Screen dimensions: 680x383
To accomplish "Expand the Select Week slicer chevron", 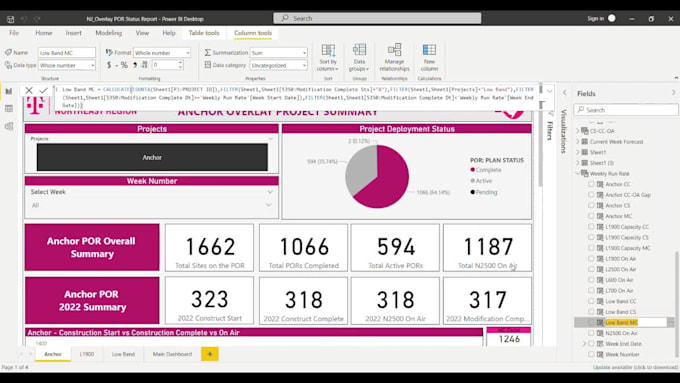I will click(270, 192).
